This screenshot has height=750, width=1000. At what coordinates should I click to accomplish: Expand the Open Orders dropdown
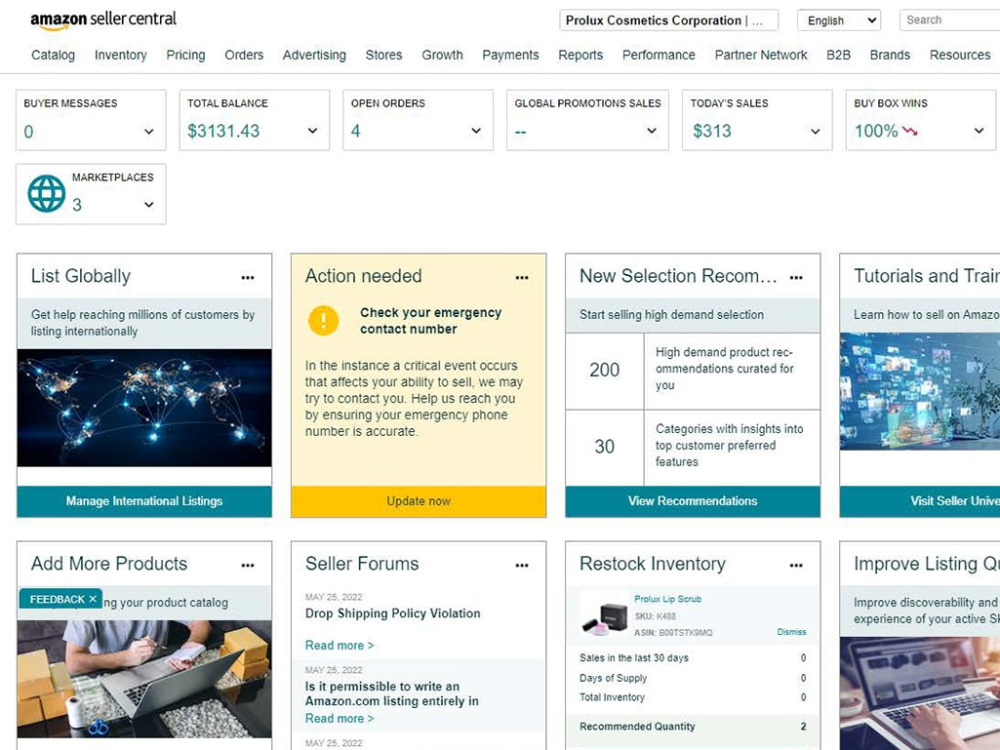(x=476, y=131)
